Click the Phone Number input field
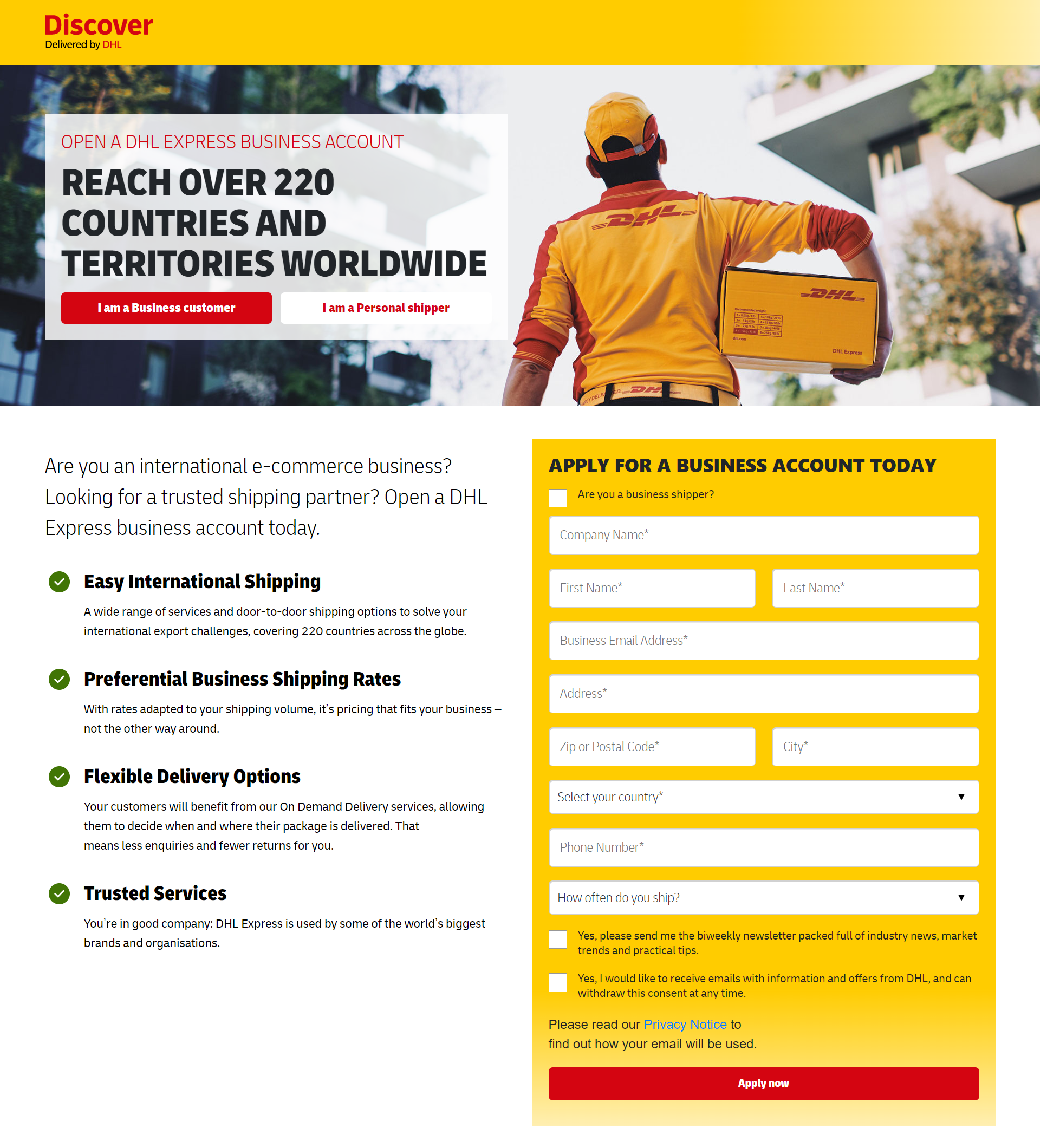 click(x=763, y=848)
